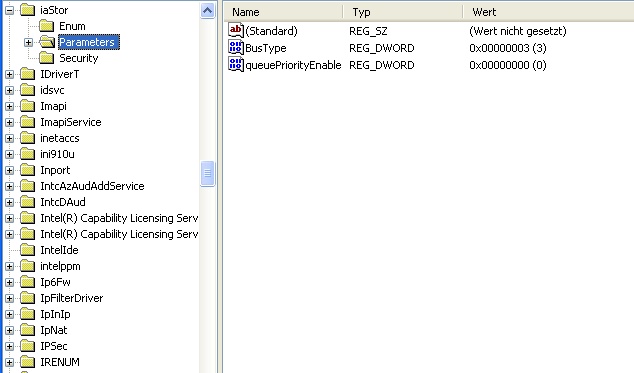
Task: Click the (Wert nicht gesetzt) data cell
Action: point(518,31)
